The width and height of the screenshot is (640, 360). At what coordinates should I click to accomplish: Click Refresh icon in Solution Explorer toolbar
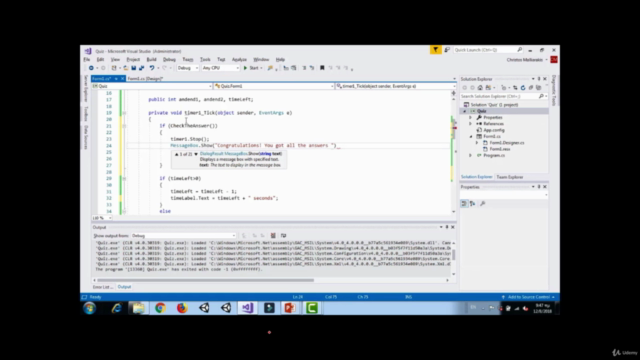pyautogui.click(x=523, y=88)
